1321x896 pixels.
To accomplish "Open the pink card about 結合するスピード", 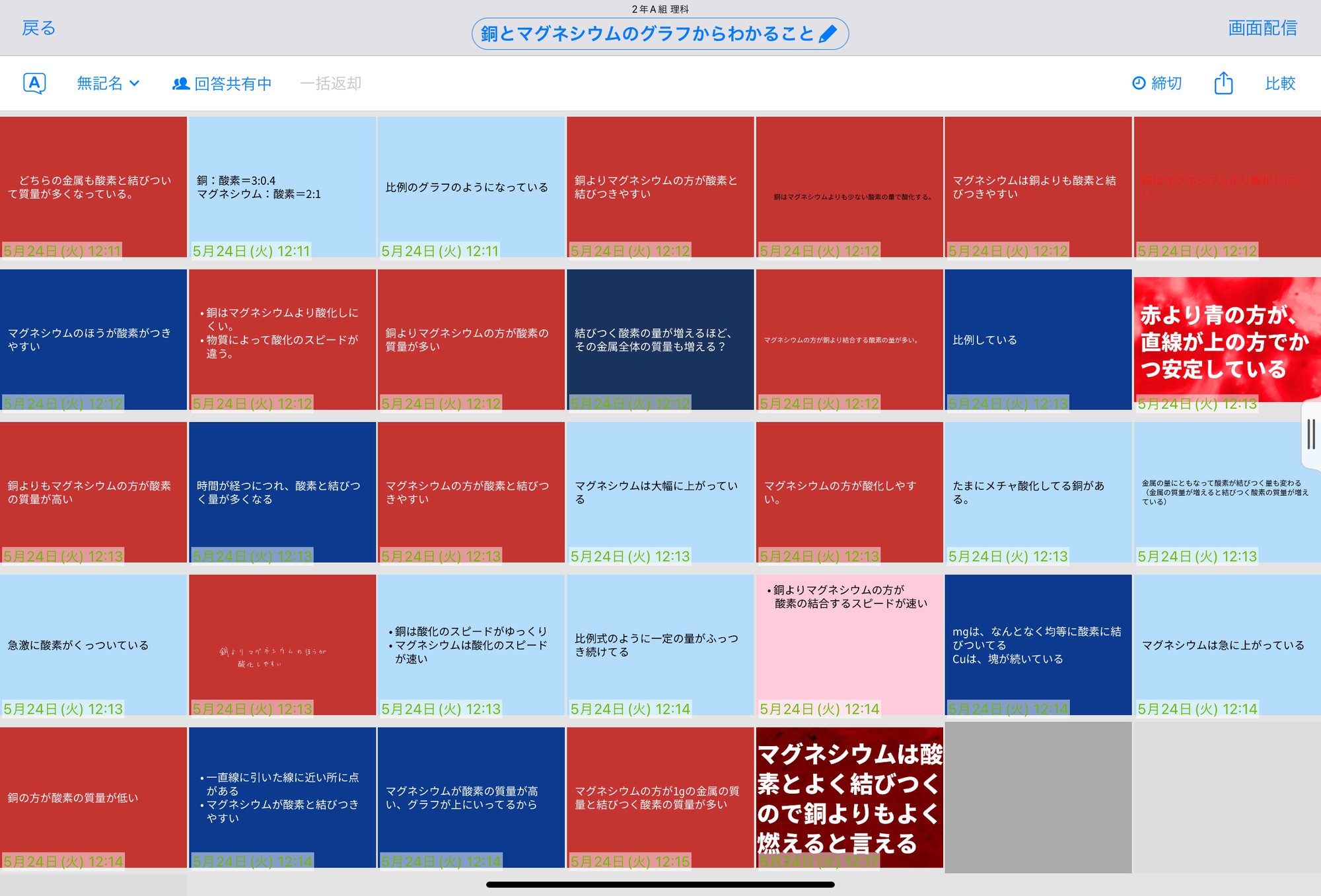I will (x=849, y=645).
